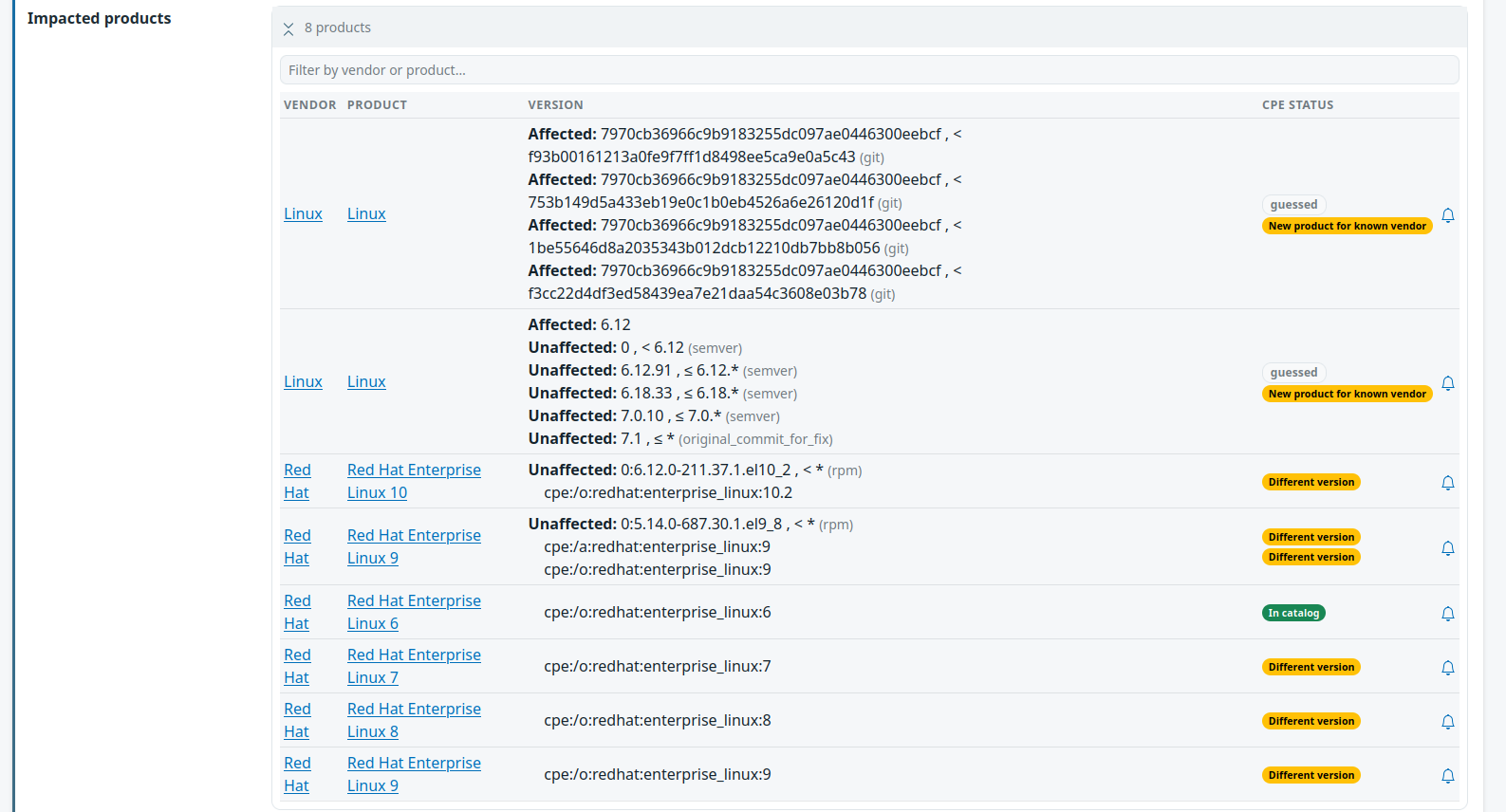The width and height of the screenshot is (1506, 812).
Task: Click Different version badge for Linux 10
Action: [x=1311, y=482]
